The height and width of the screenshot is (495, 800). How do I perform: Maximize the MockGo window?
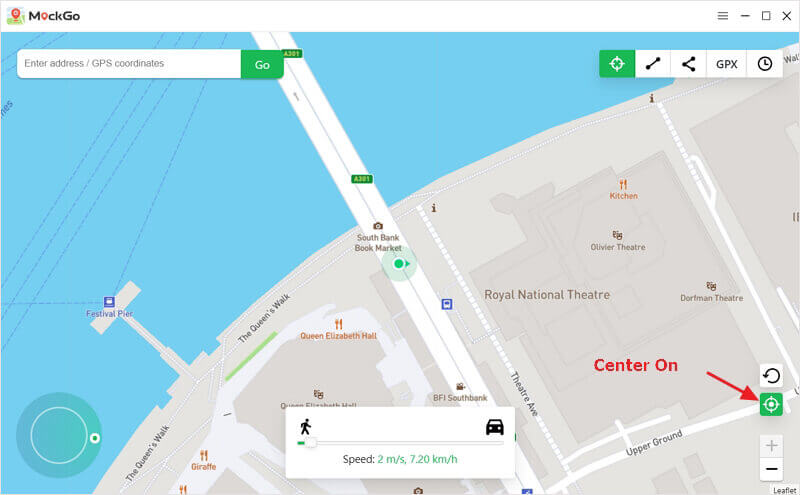click(766, 16)
